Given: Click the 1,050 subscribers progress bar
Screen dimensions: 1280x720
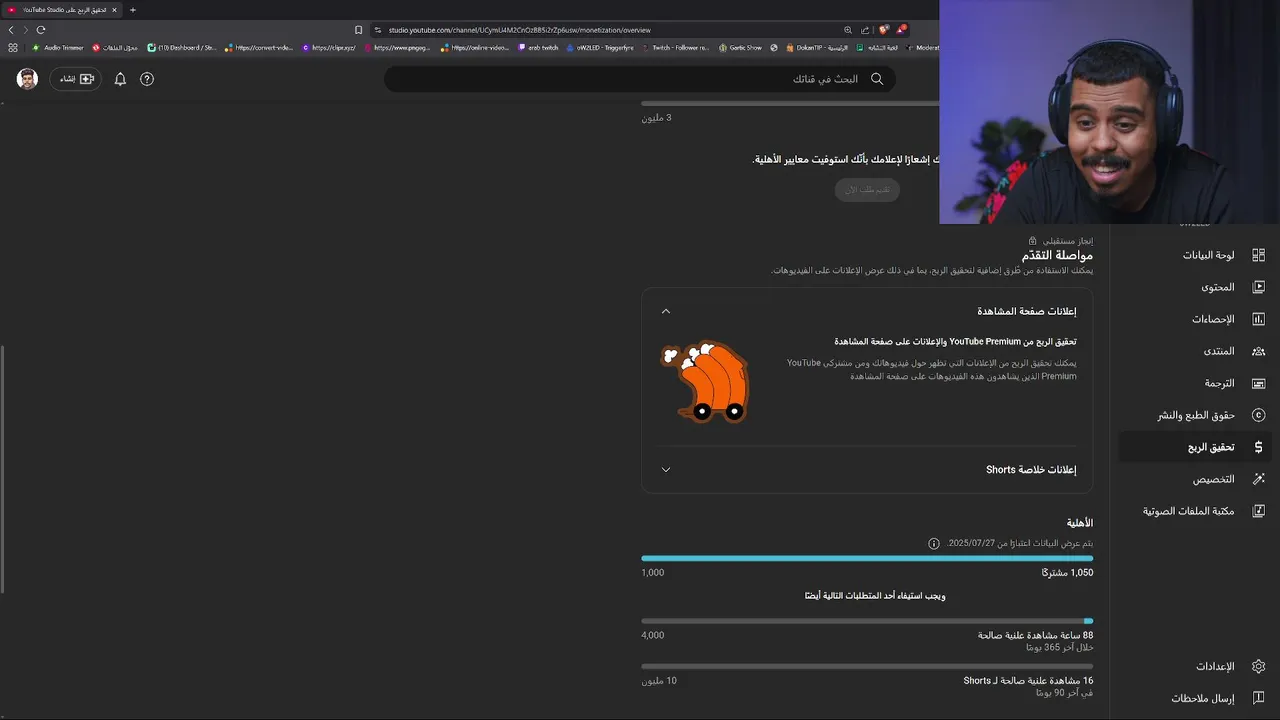Looking at the screenshot, I should [867, 558].
